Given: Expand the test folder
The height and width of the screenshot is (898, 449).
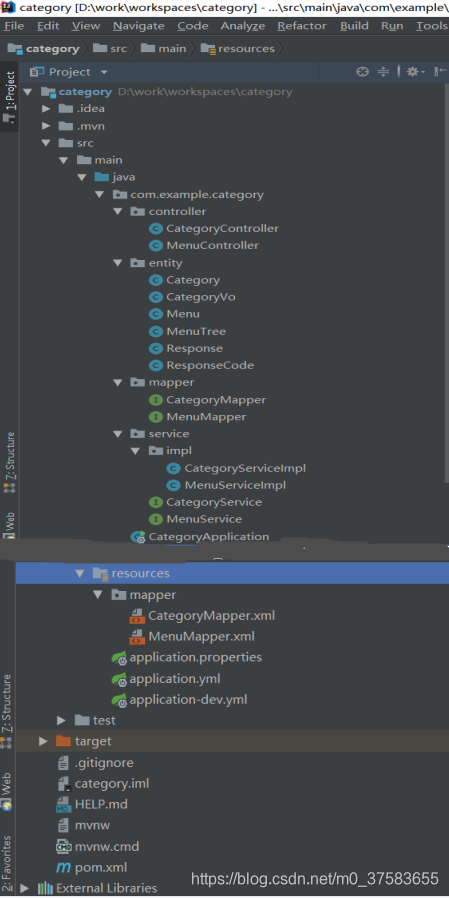Looking at the screenshot, I should pyautogui.click(x=61, y=720).
